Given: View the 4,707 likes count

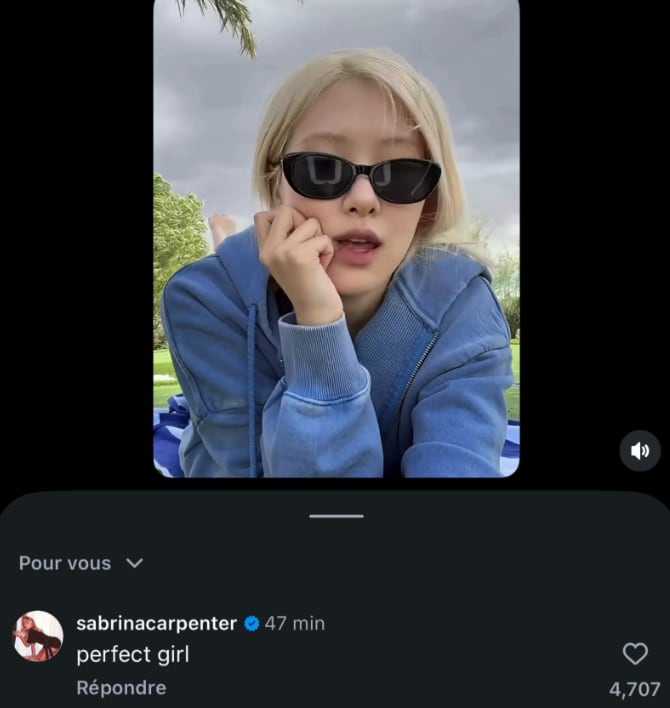Looking at the screenshot, I should pos(635,689).
